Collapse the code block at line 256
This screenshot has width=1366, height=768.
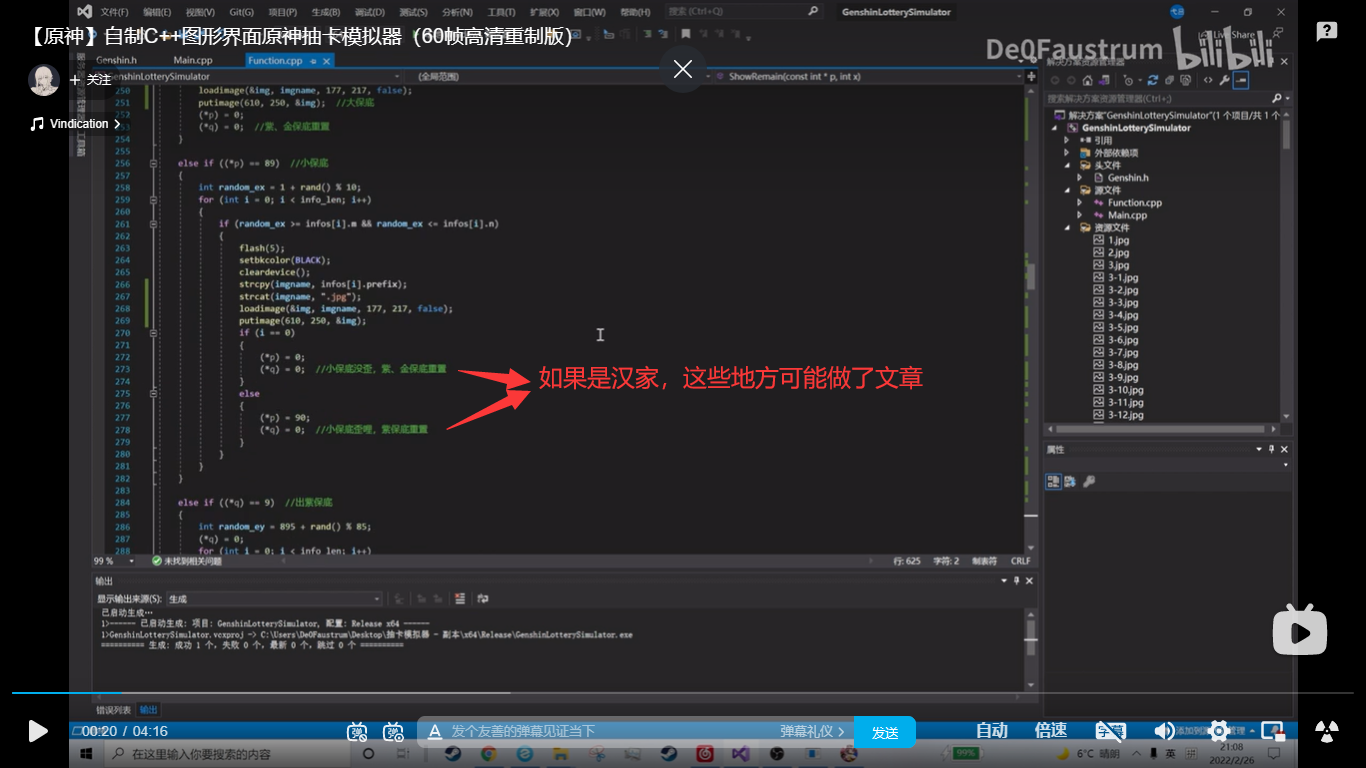click(153, 163)
